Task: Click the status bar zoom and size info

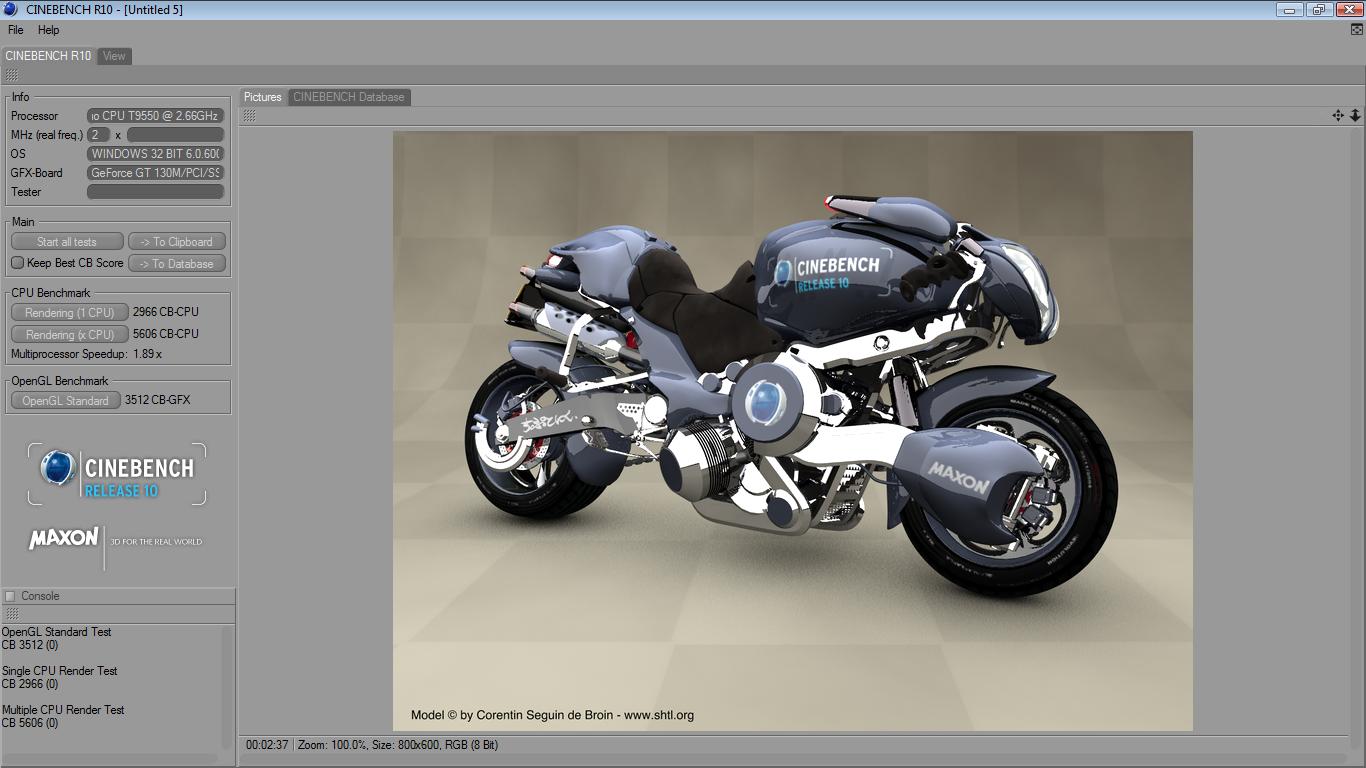Action: 398,745
